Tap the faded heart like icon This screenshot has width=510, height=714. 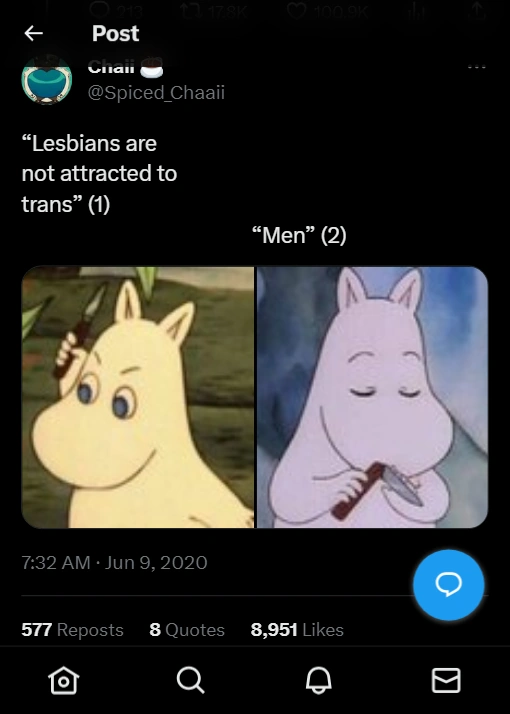click(x=296, y=10)
